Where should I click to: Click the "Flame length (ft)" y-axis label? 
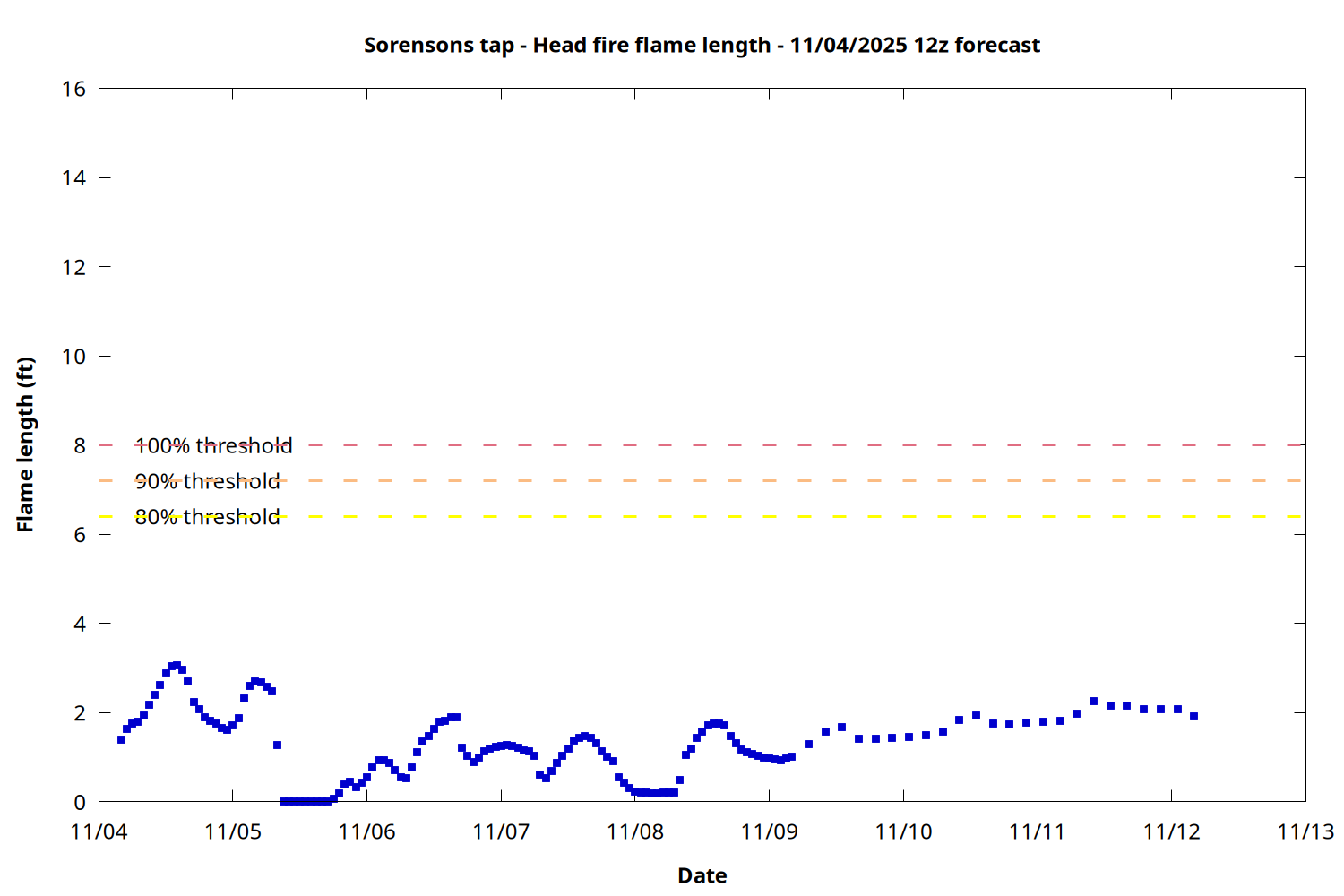click(x=25, y=444)
